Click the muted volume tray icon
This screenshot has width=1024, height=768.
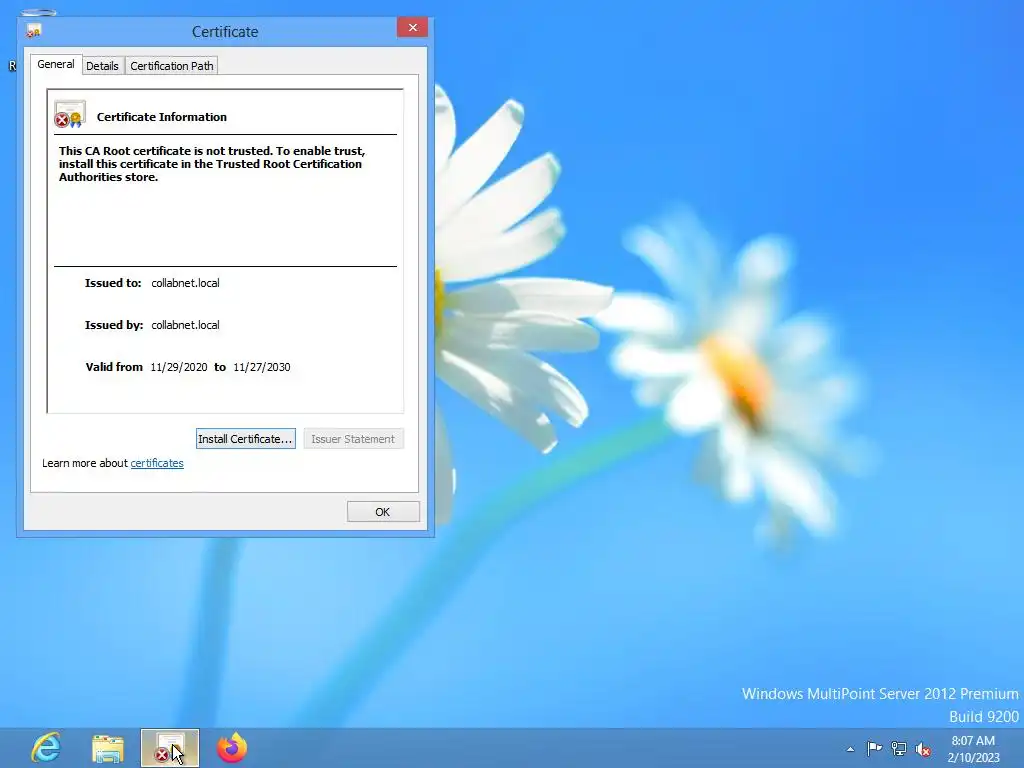coord(923,749)
